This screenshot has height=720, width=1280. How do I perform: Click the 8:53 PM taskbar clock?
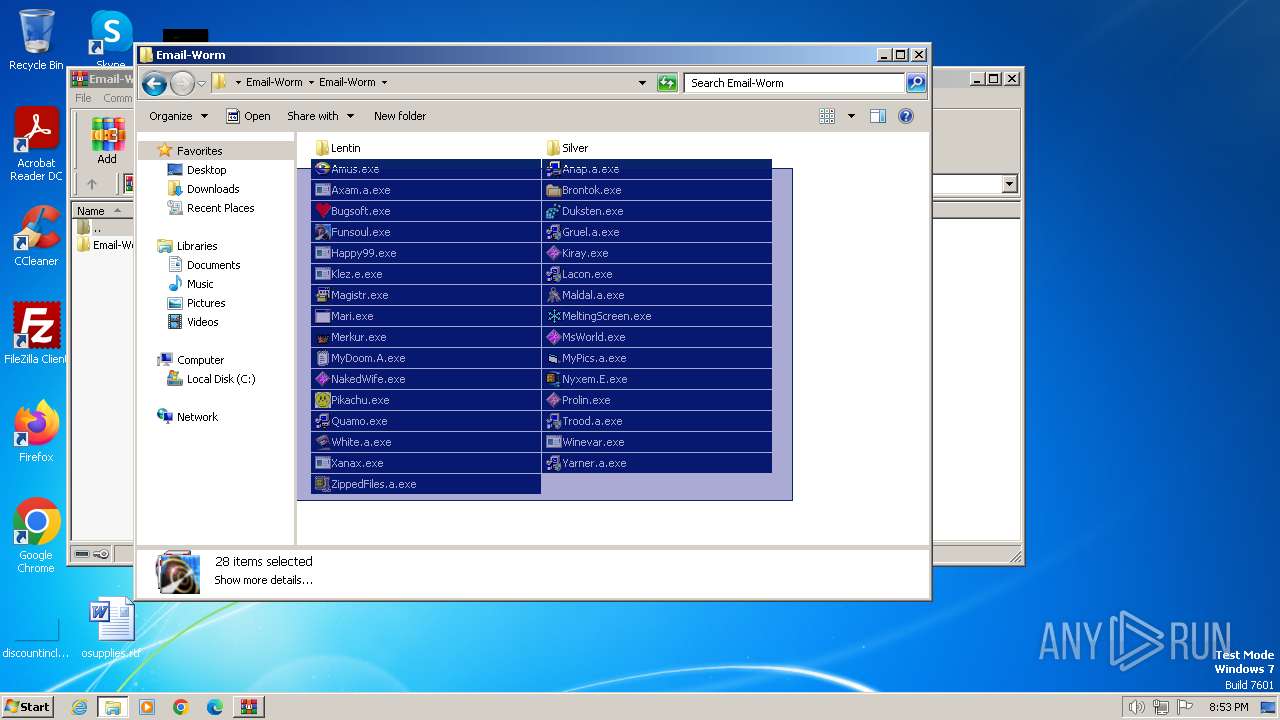coord(1229,707)
